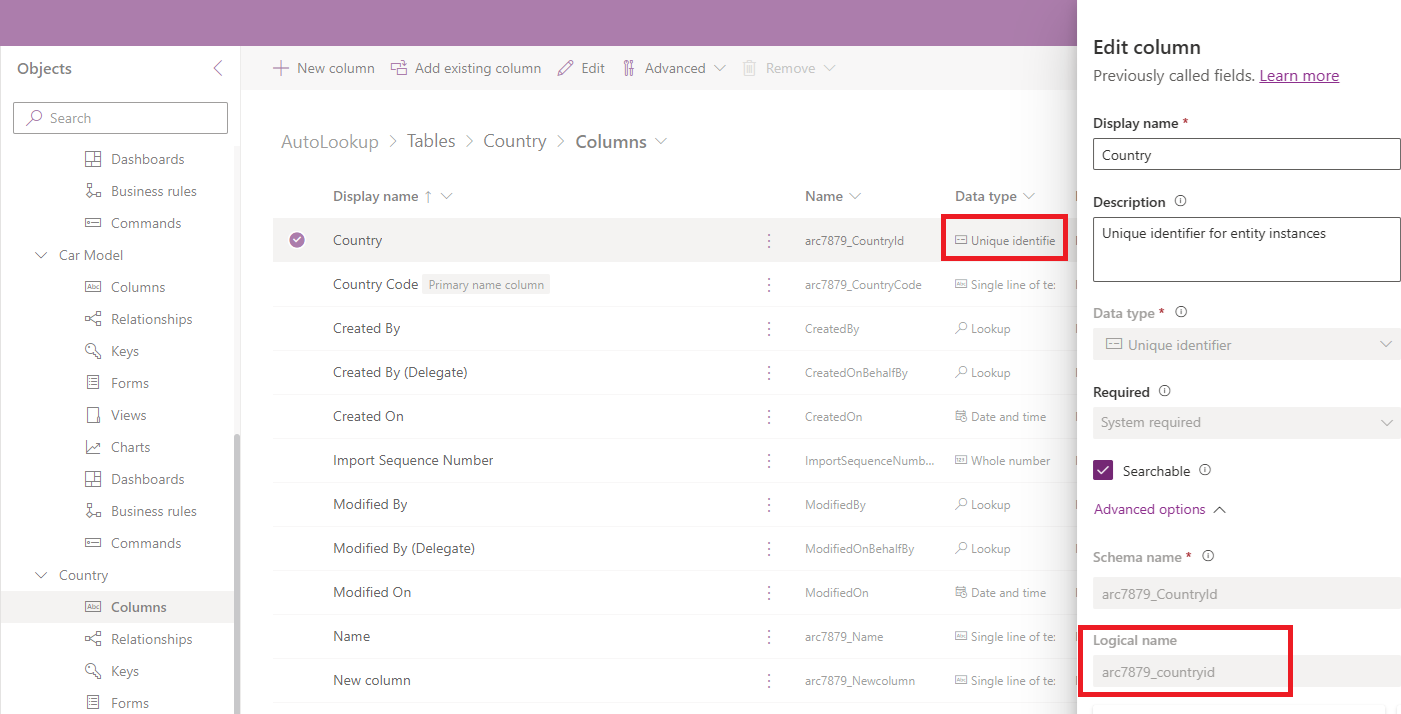Collapse the Advanced options section
1401x714 pixels.
pos(1150,509)
